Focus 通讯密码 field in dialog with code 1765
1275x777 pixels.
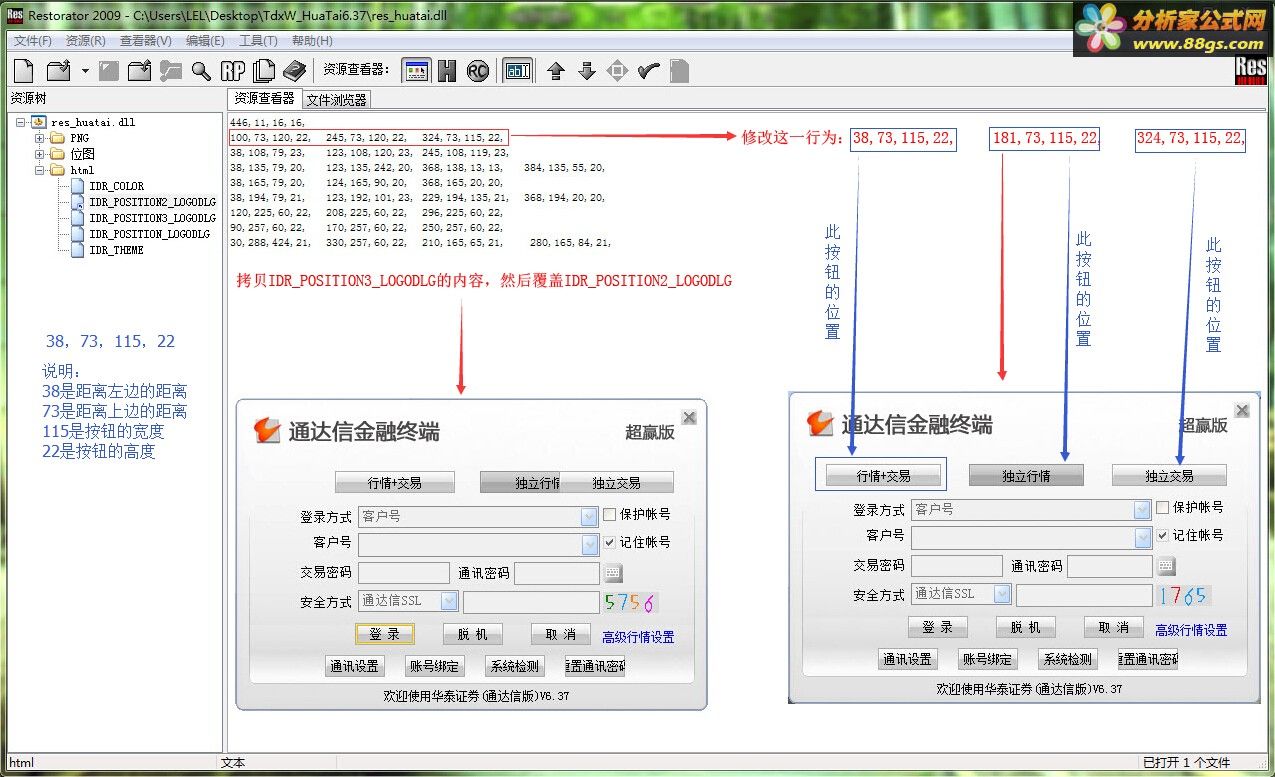[x=1110, y=566]
